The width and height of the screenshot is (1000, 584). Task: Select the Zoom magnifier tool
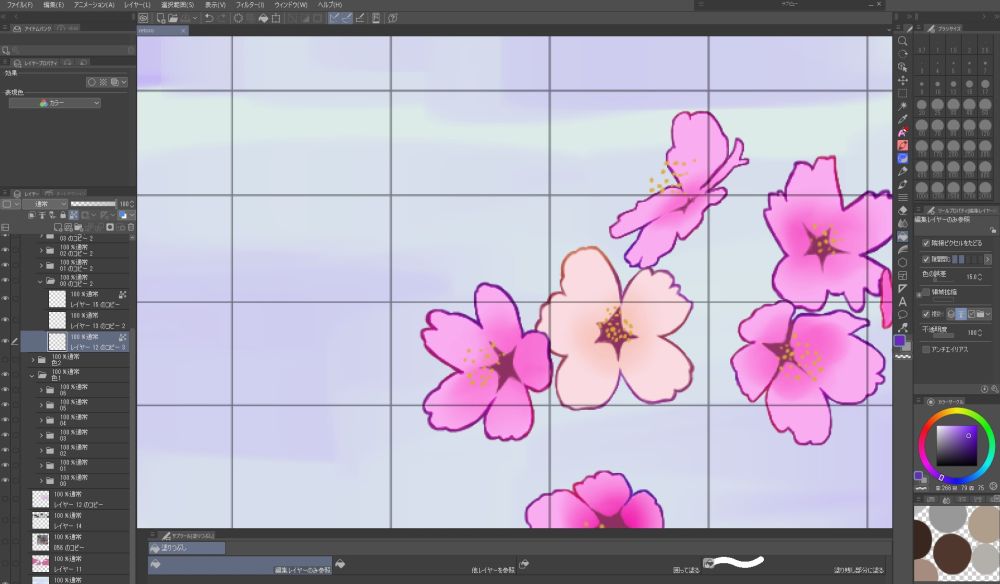pyautogui.click(x=902, y=41)
